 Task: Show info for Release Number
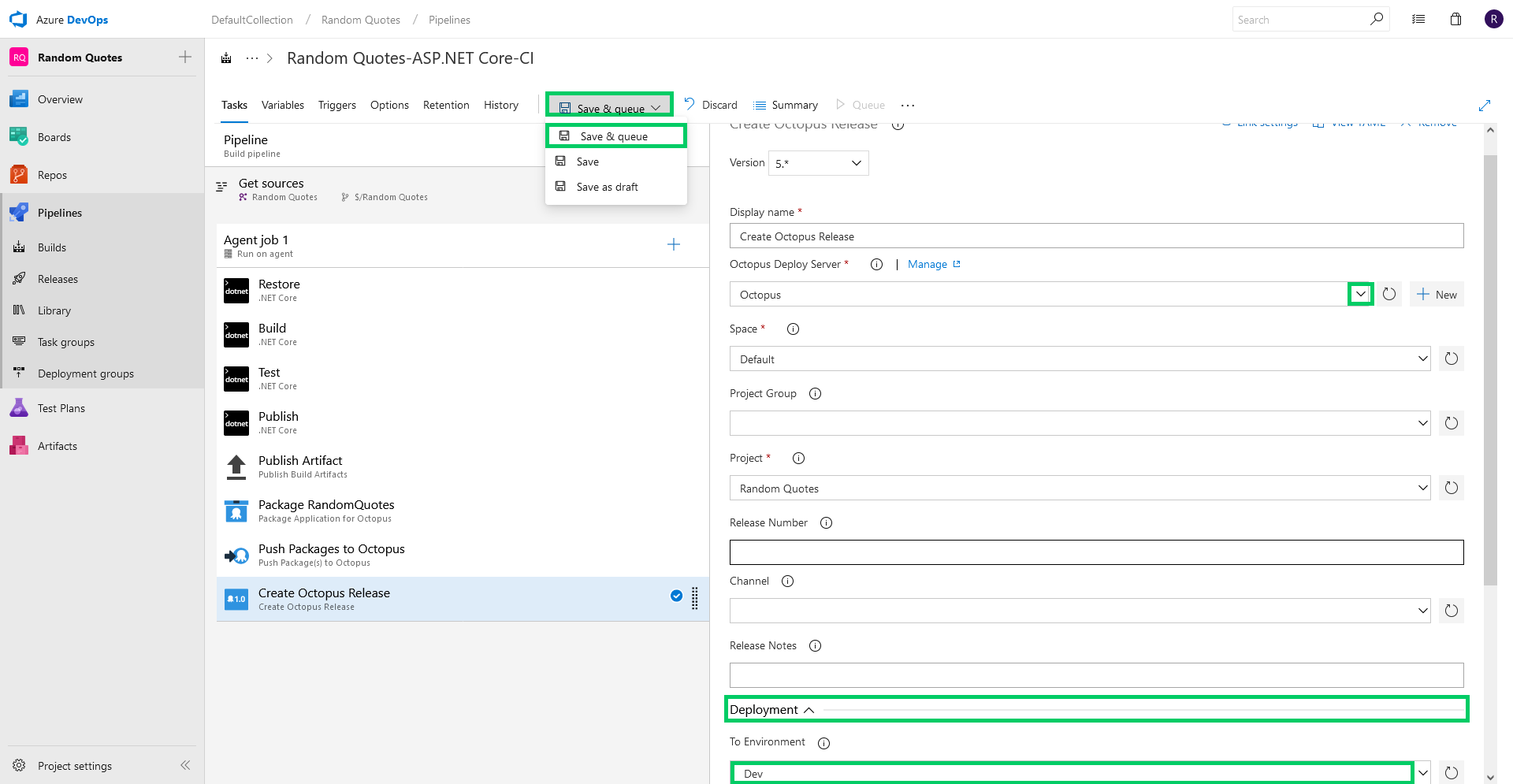(x=826, y=523)
